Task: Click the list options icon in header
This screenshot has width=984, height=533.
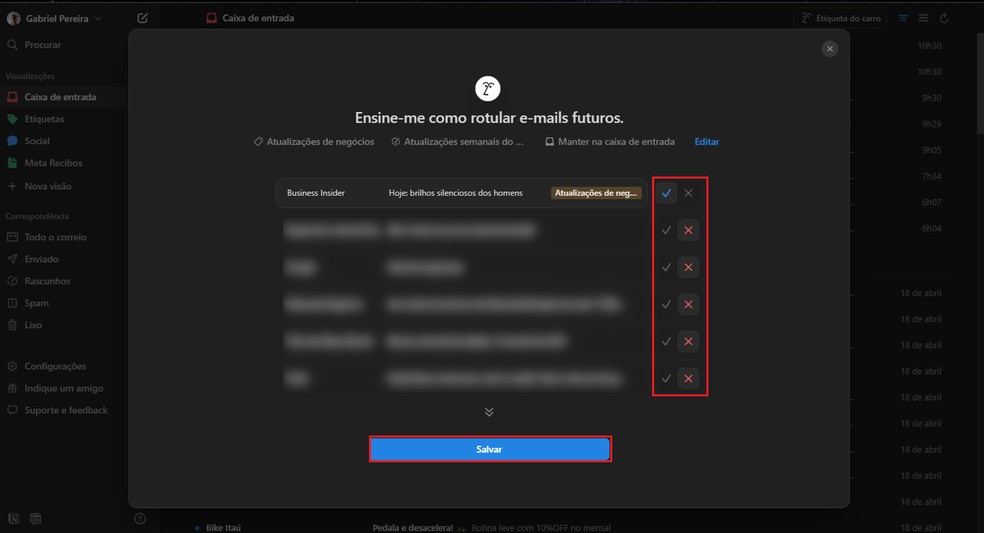Action: point(923,18)
